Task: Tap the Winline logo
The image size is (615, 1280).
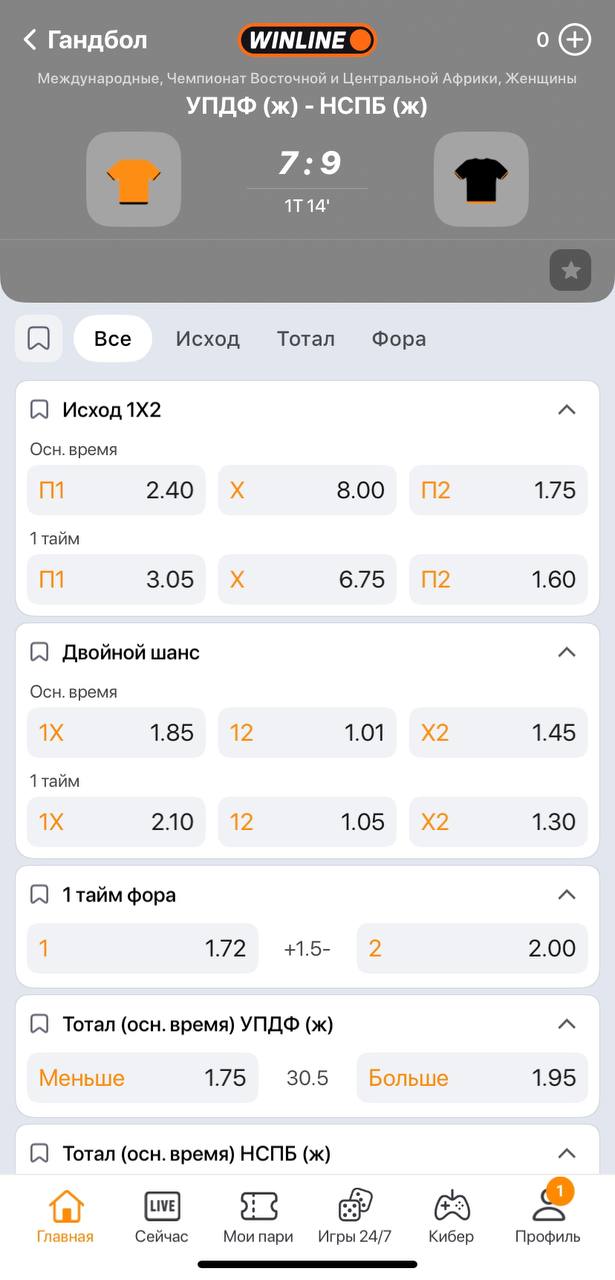Action: [x=307, y=41]
